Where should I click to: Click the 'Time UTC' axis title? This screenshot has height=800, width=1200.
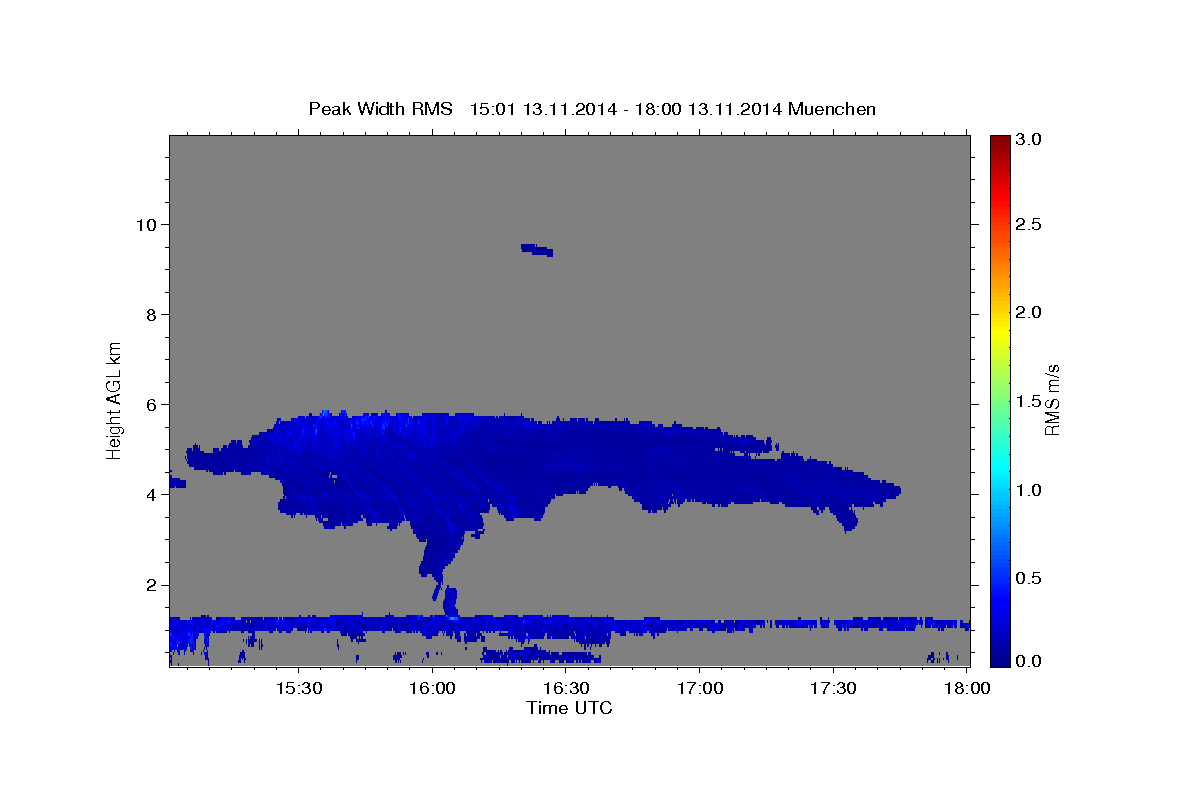coord(569,708)
